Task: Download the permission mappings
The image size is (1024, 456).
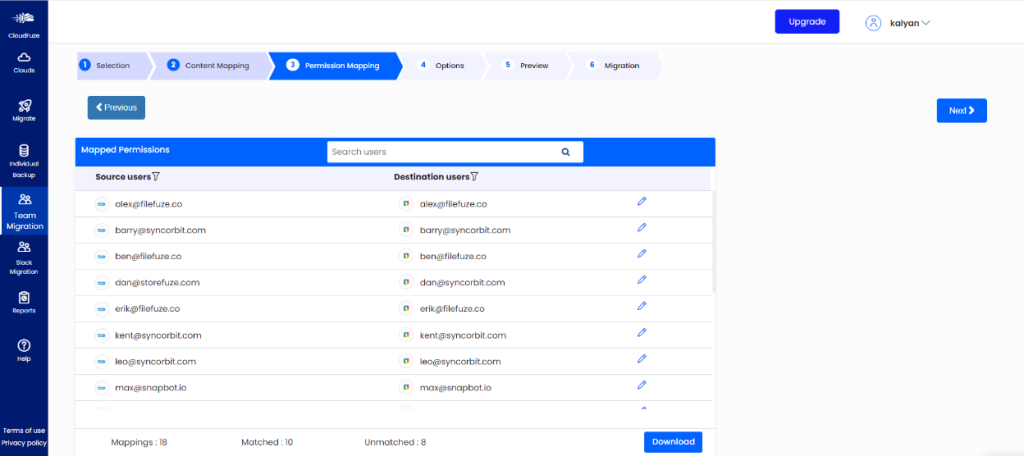Action: point(673,442)
